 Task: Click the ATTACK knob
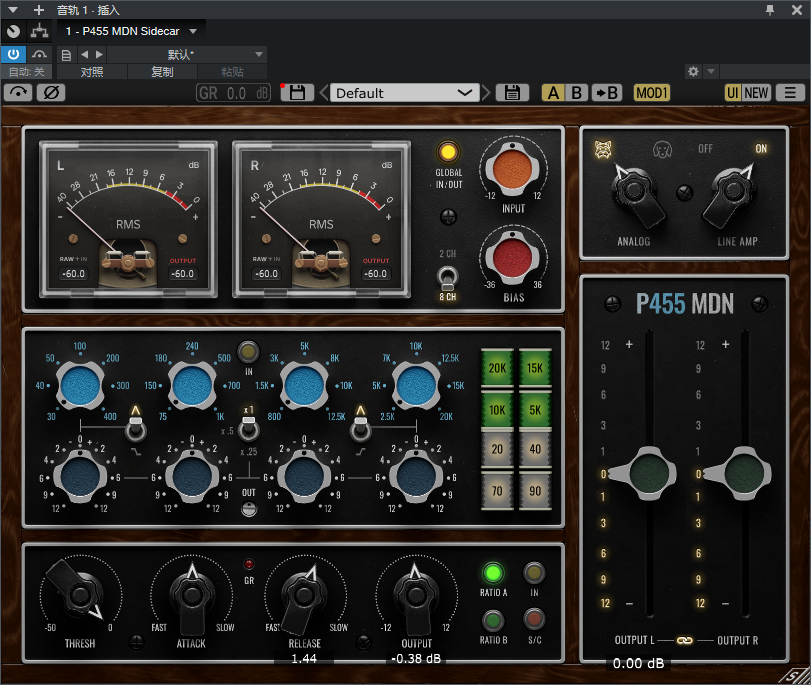(191, 598)
